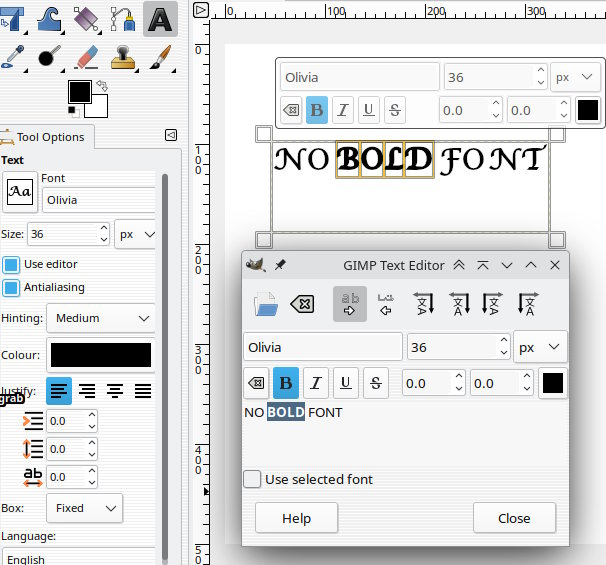Select the Eraser tool
This screenshot has height=565, width=606.
tap(87, 57)
